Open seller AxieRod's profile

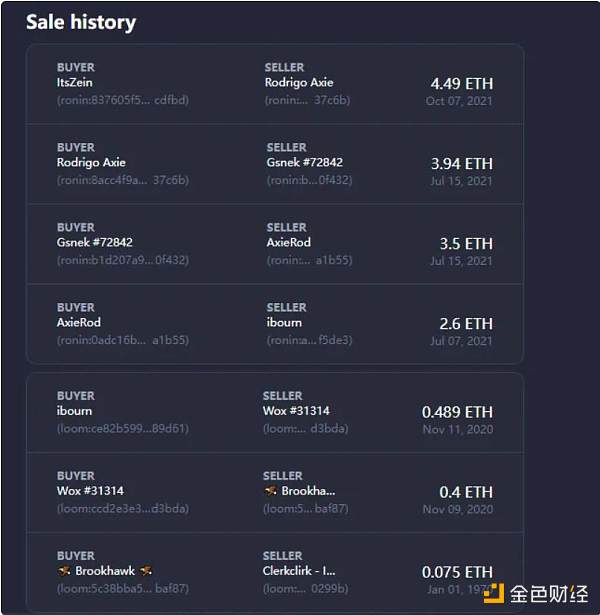click(x=288, y=242)
